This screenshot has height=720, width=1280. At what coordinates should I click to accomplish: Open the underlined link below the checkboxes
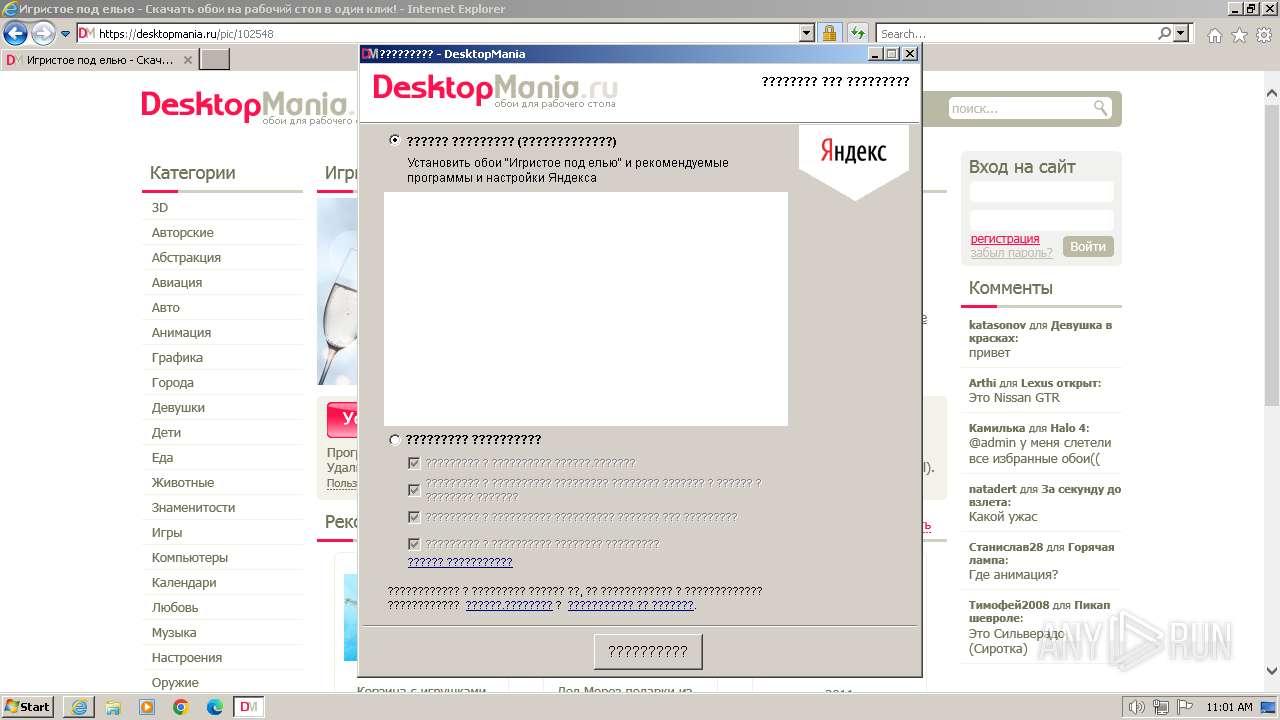(x=460, y=562)
